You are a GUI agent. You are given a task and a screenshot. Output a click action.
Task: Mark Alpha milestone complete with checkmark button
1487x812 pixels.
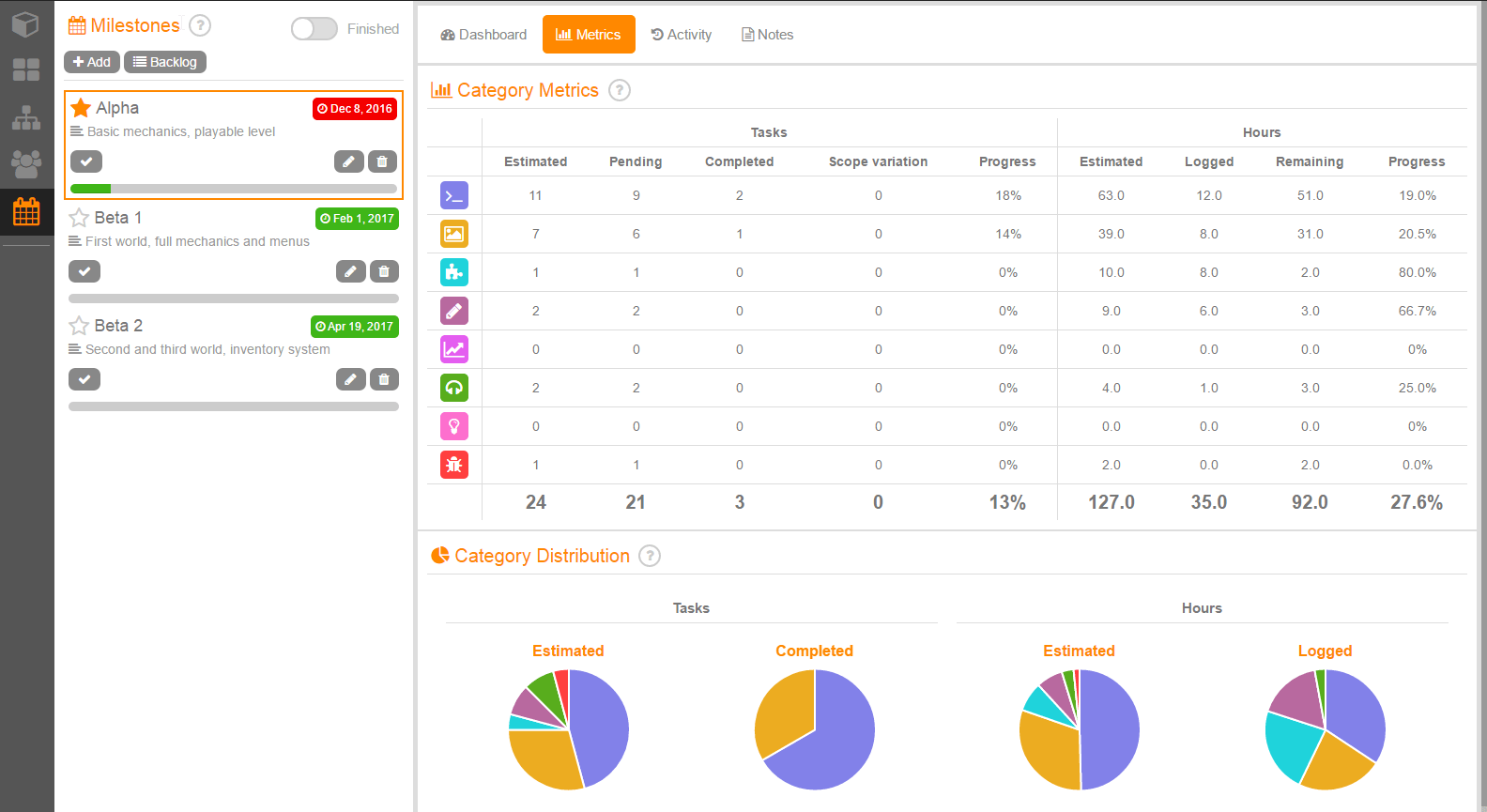[86, 161]
